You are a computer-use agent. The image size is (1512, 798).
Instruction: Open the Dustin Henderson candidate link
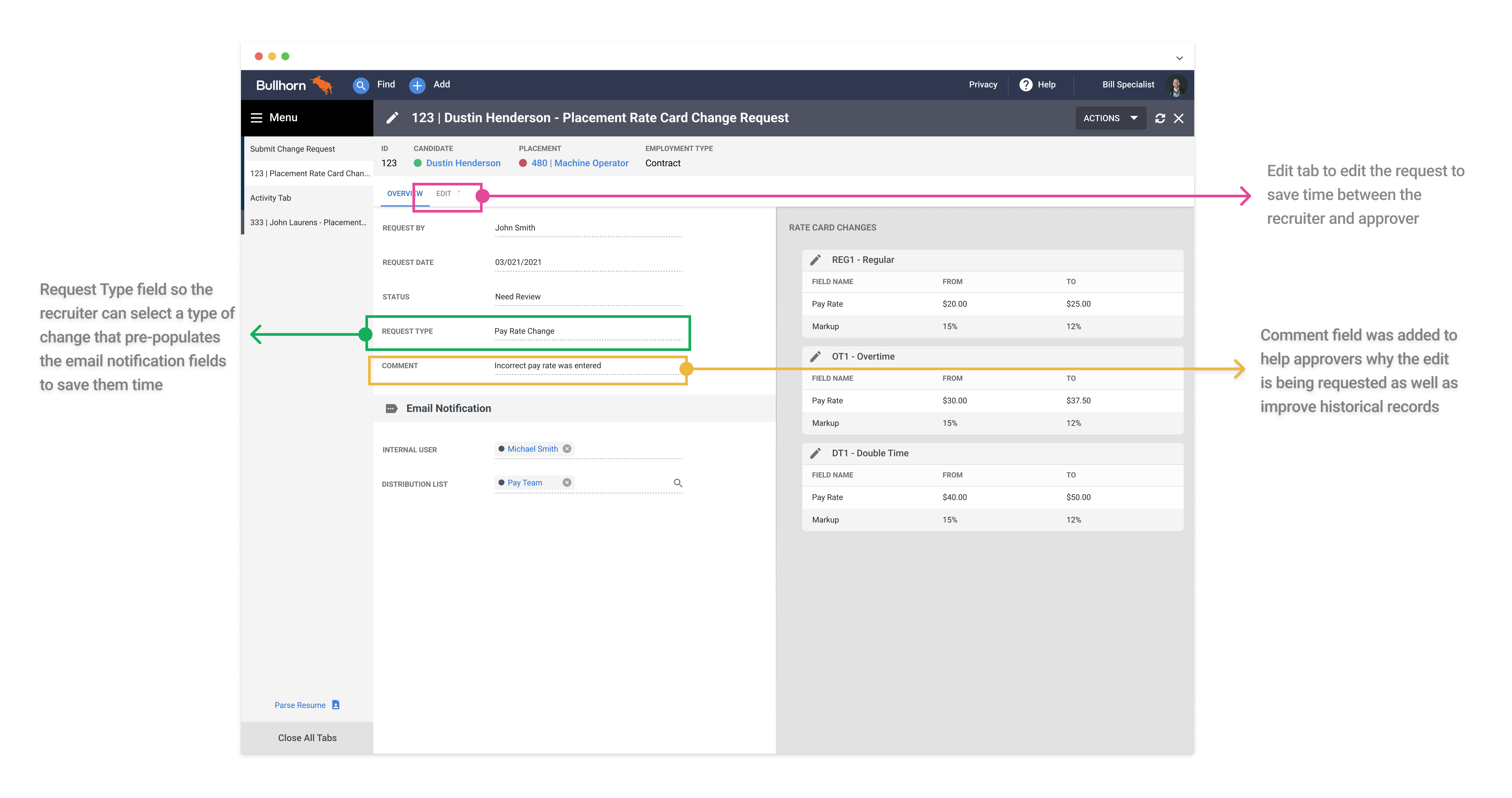point(463,163)
